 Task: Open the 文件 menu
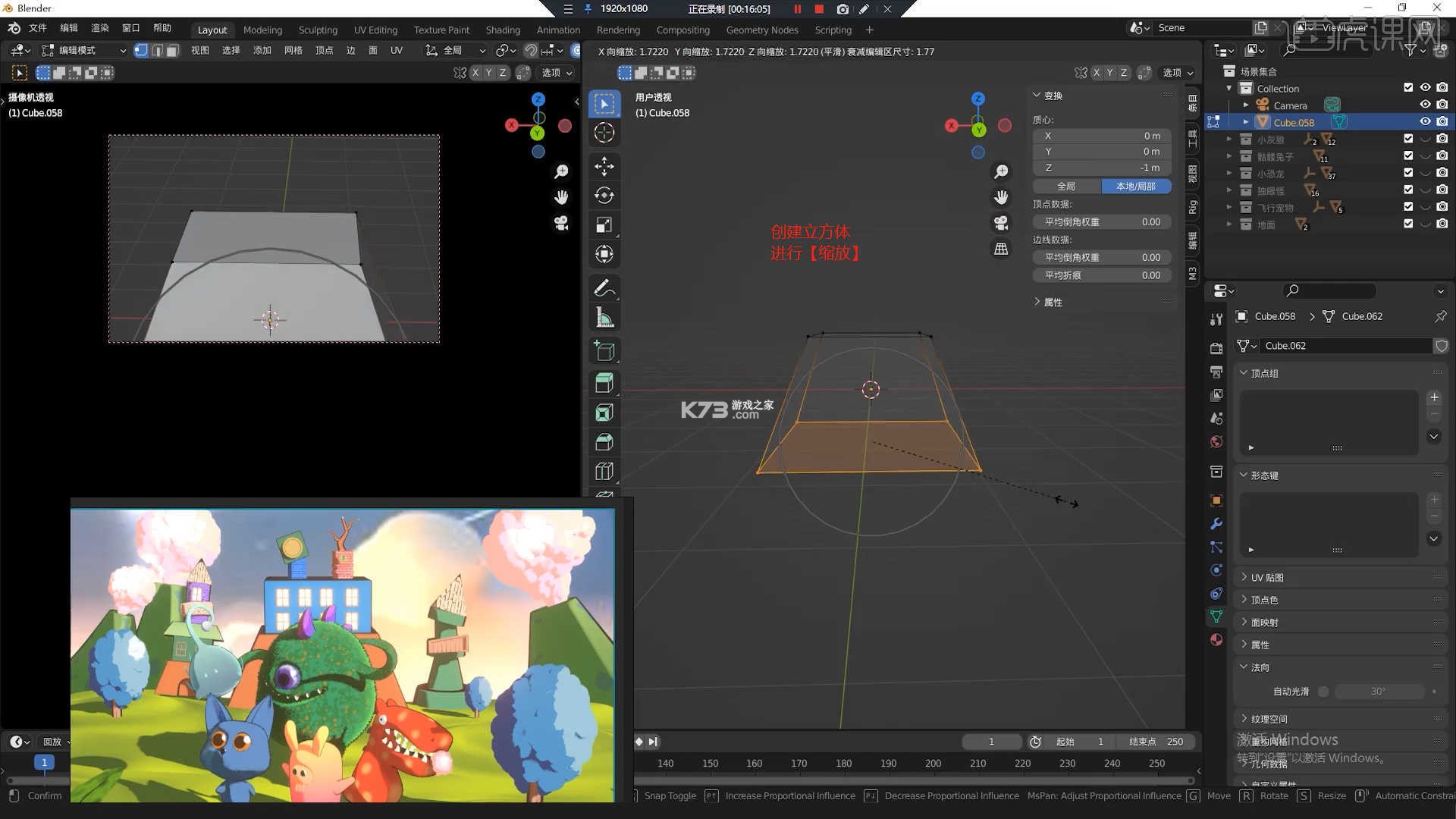pos(37,28)
